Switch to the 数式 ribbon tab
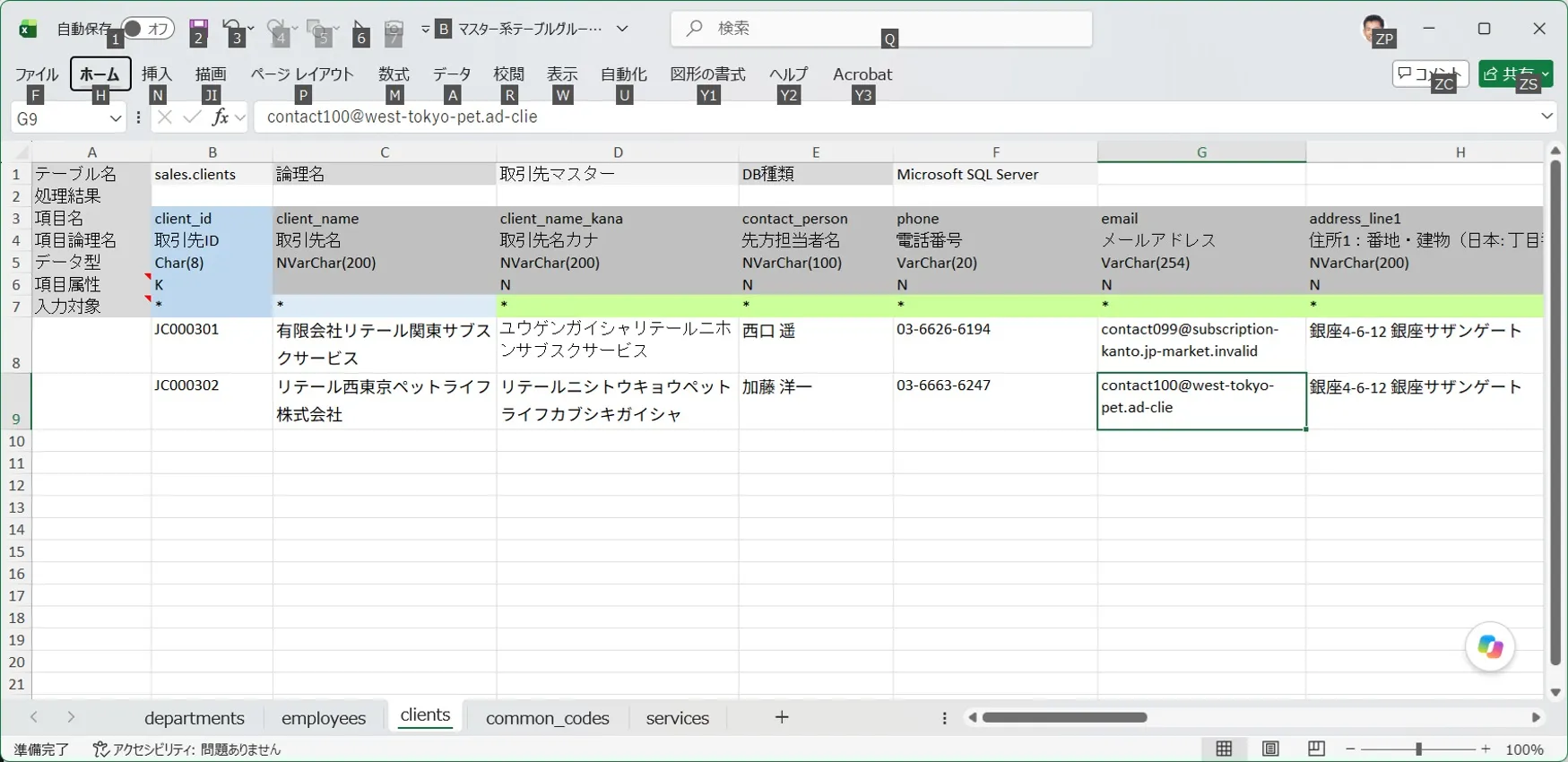Viewport: 1568px width, 762px height. [394, 74]
